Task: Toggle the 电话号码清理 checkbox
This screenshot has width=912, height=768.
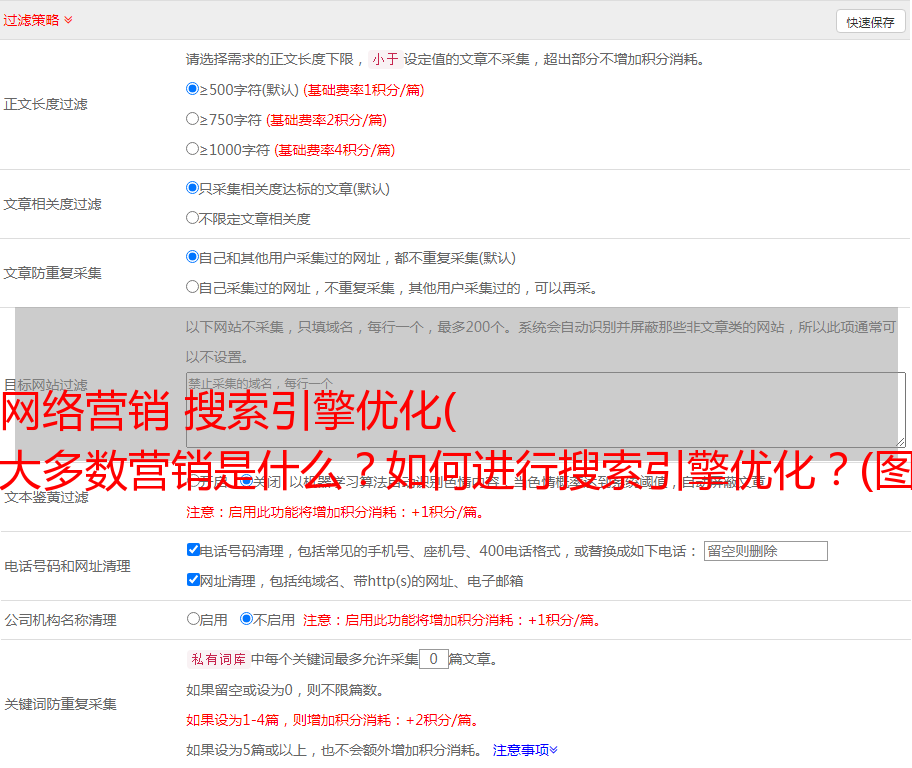Action: coord(193,550)
